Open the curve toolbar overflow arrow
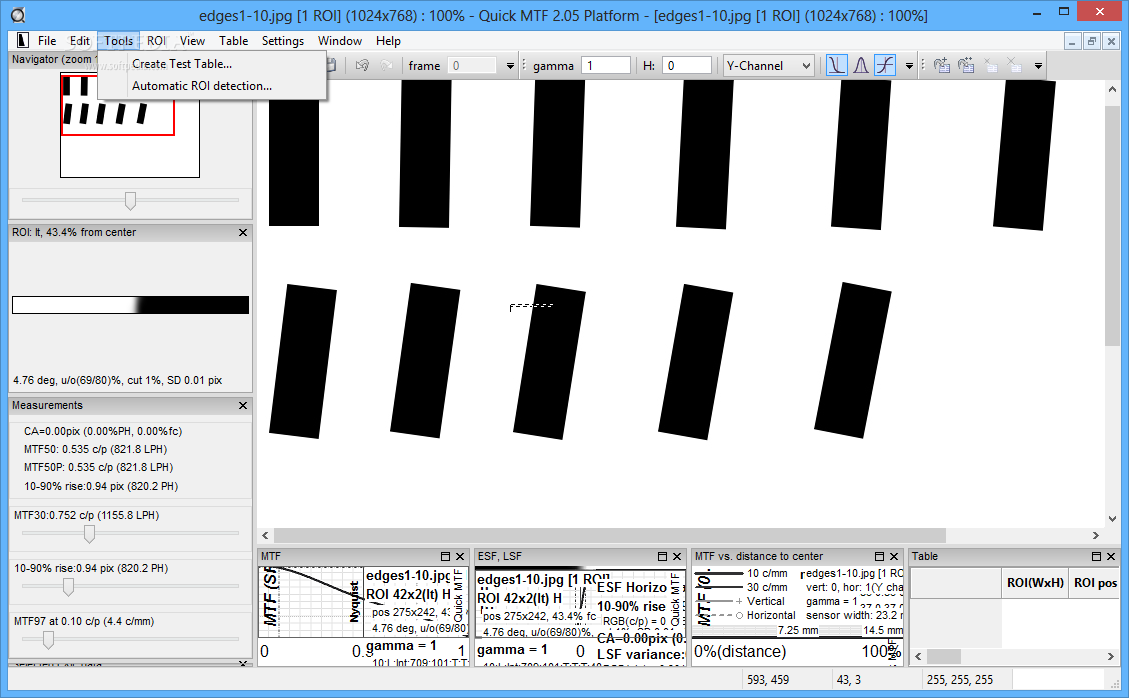1129x698 pixels. (909, 66)
